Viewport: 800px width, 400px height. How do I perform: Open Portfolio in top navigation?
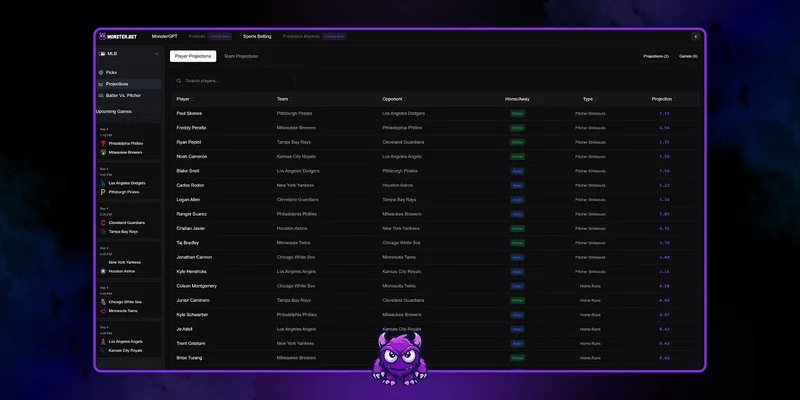coord(197,37)
